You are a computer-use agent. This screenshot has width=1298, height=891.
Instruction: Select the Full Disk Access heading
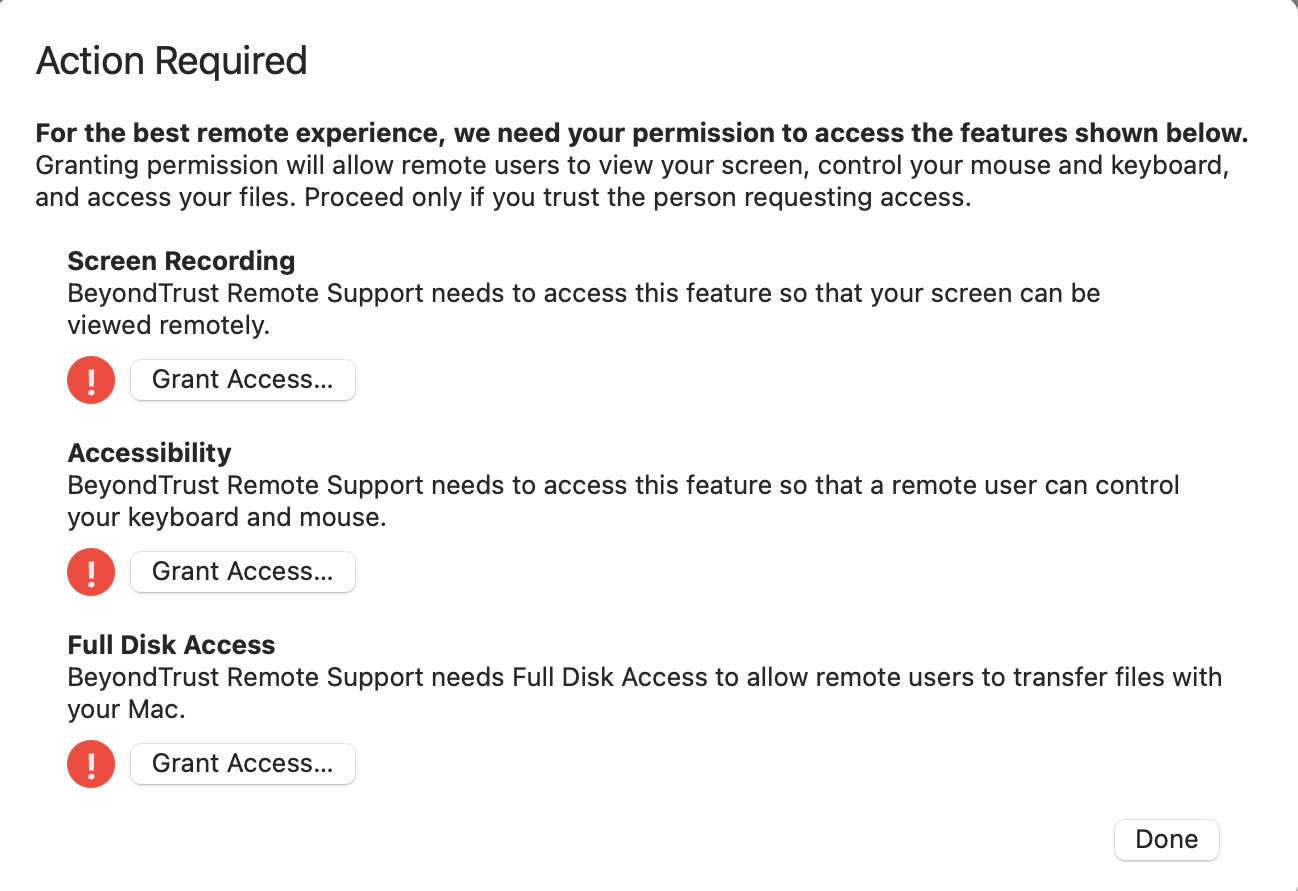[x=171, y=645]
